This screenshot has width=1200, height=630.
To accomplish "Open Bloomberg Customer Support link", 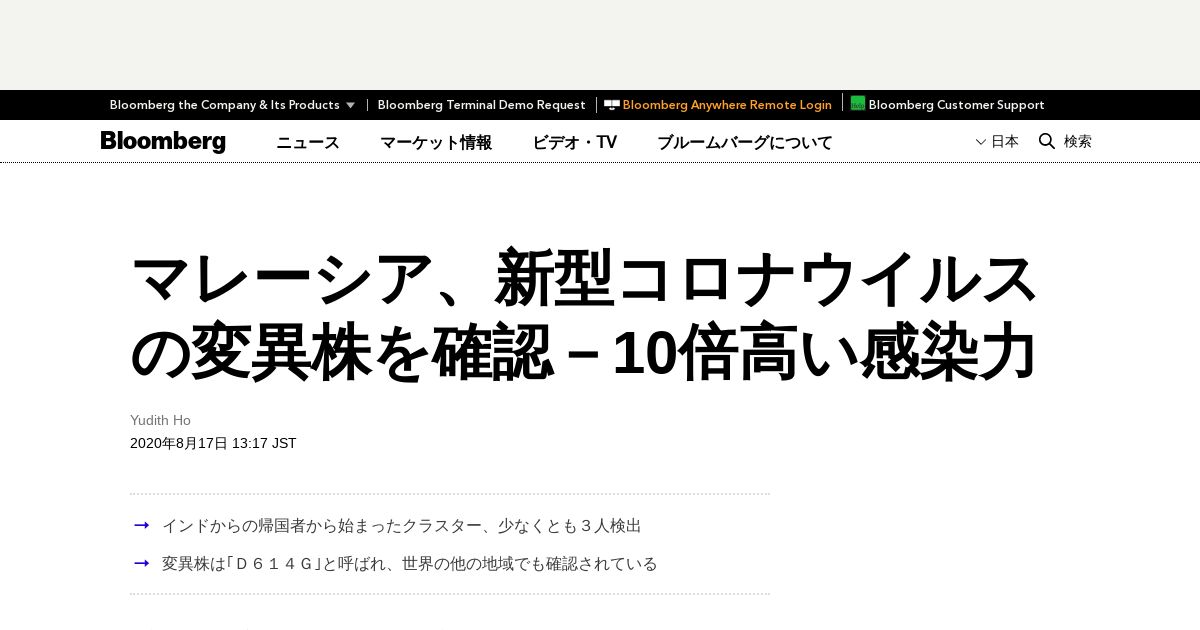I will [956, 105].
